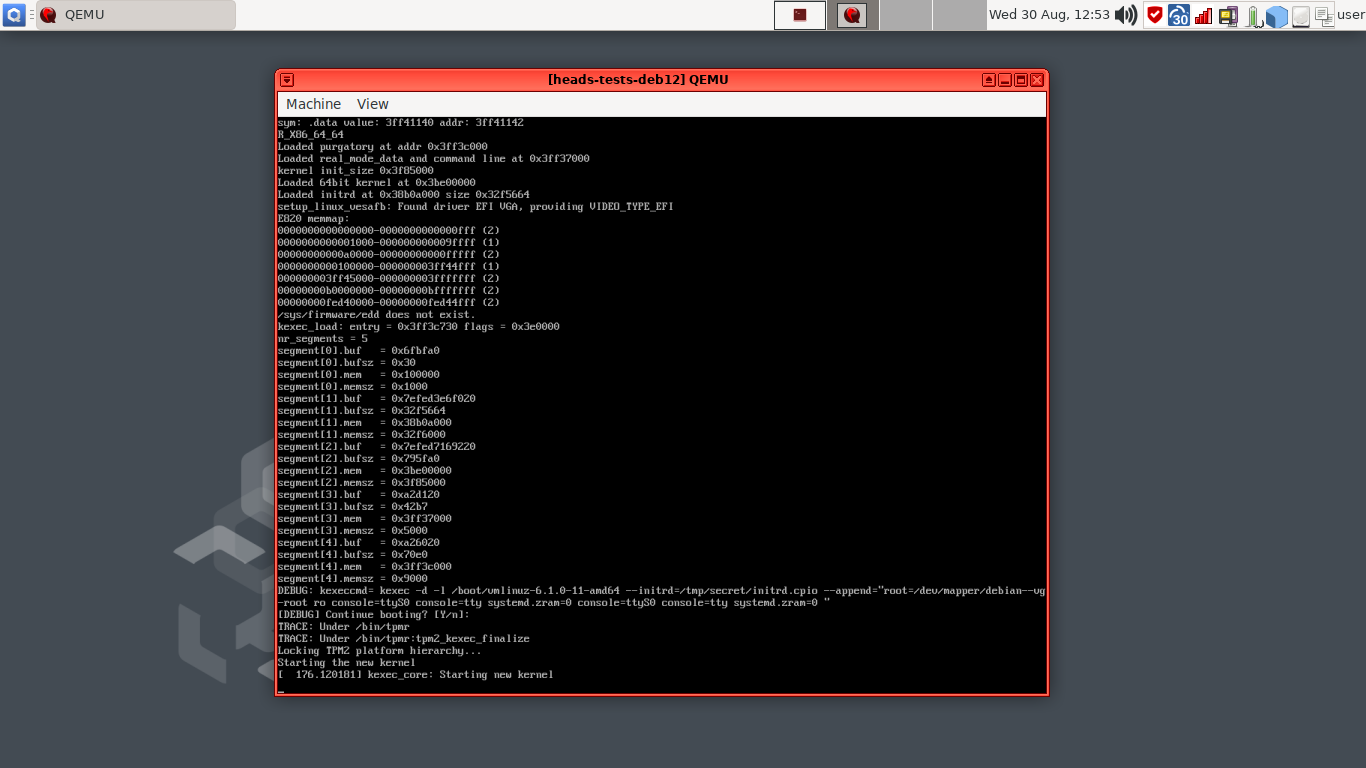
Task: Select the blue cube applet in the tray
Action: (x=1276, y=15)
